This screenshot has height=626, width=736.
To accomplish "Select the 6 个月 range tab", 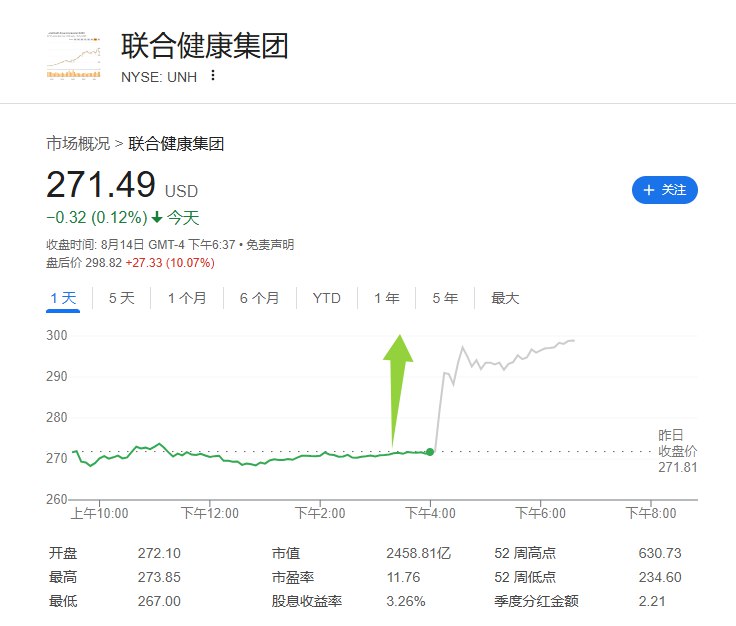I will coord(259,298).
